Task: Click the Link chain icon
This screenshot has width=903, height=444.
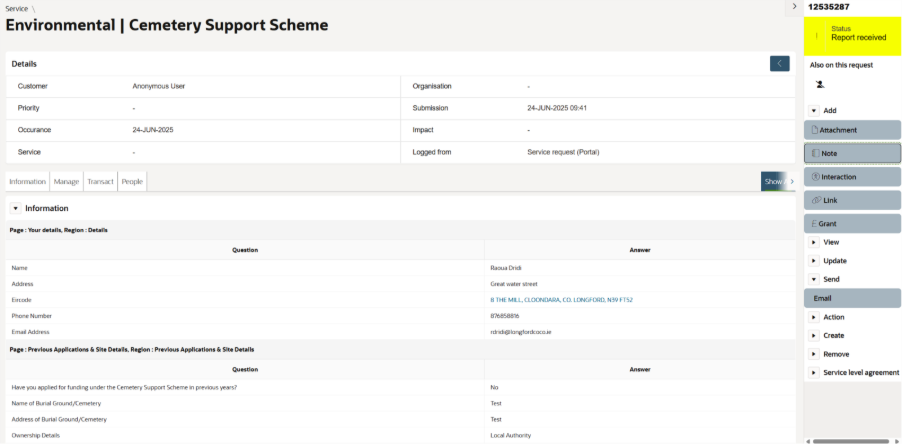Action: pos(816,200)
